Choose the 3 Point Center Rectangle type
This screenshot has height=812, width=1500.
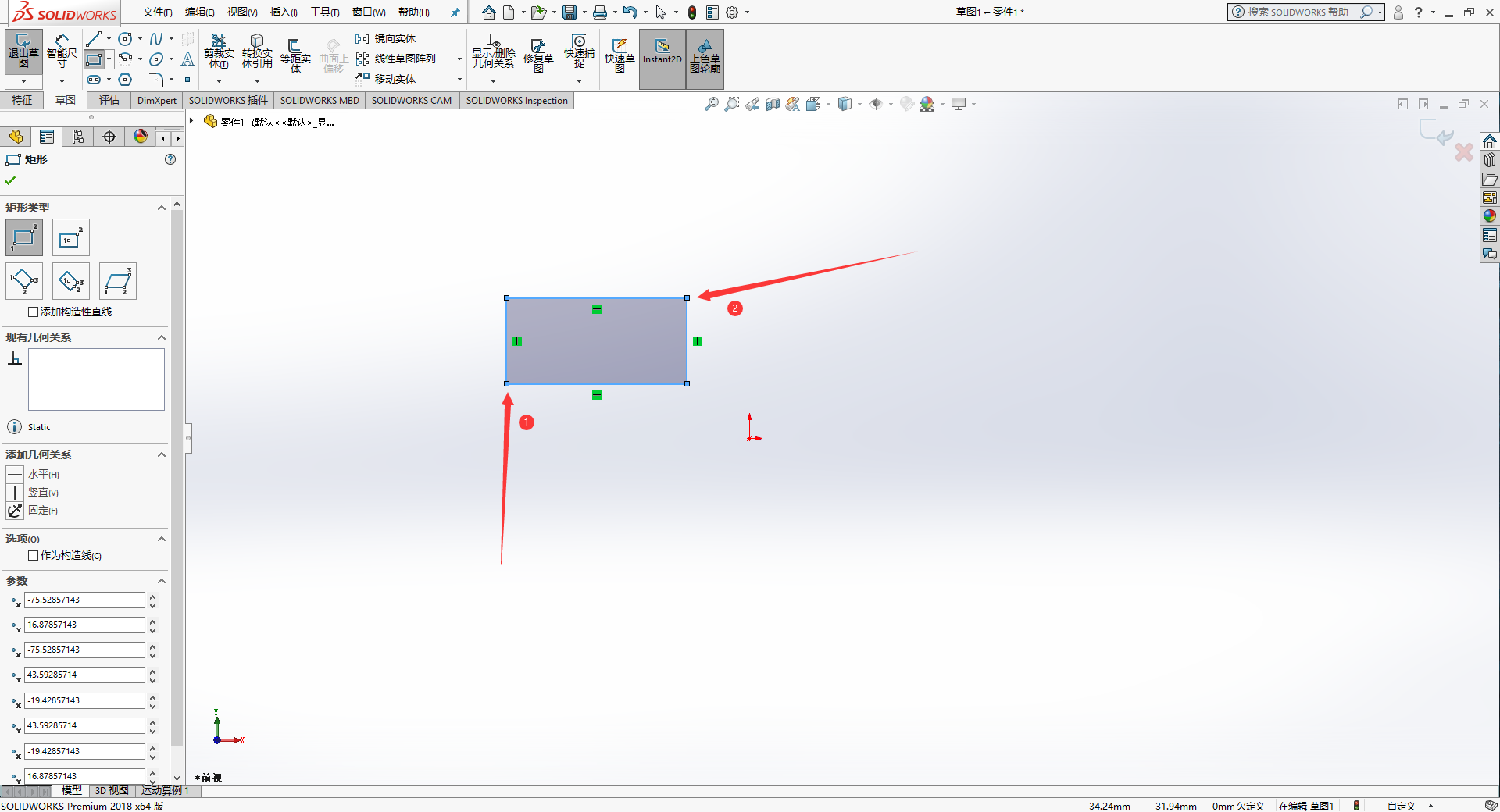(x=71, y=281)
